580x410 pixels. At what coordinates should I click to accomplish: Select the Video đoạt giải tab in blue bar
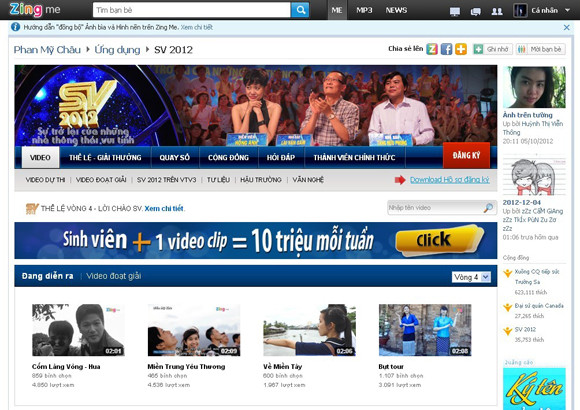(x=114, y=276)
